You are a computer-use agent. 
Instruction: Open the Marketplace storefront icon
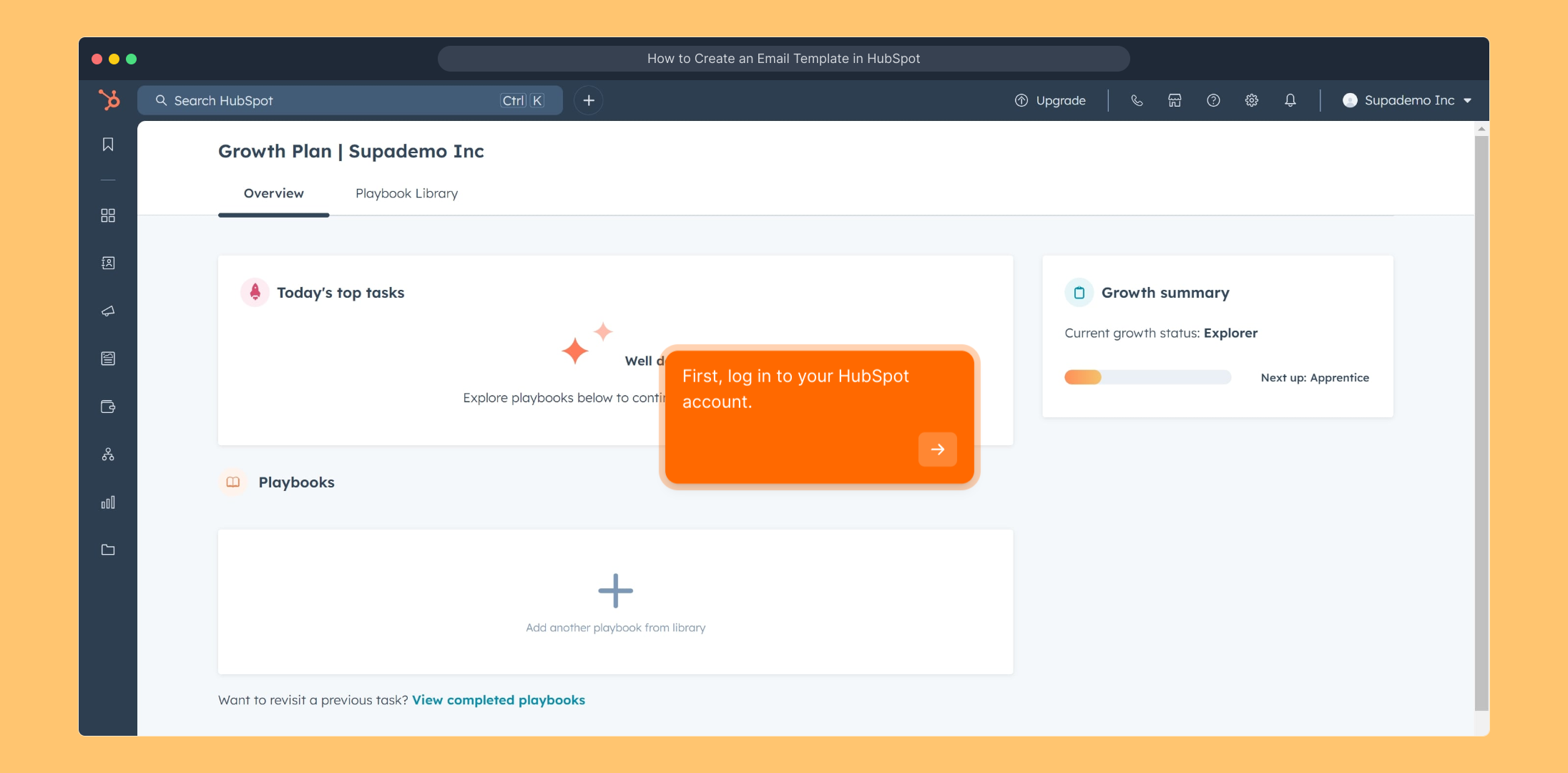(x=1175, y=100)
